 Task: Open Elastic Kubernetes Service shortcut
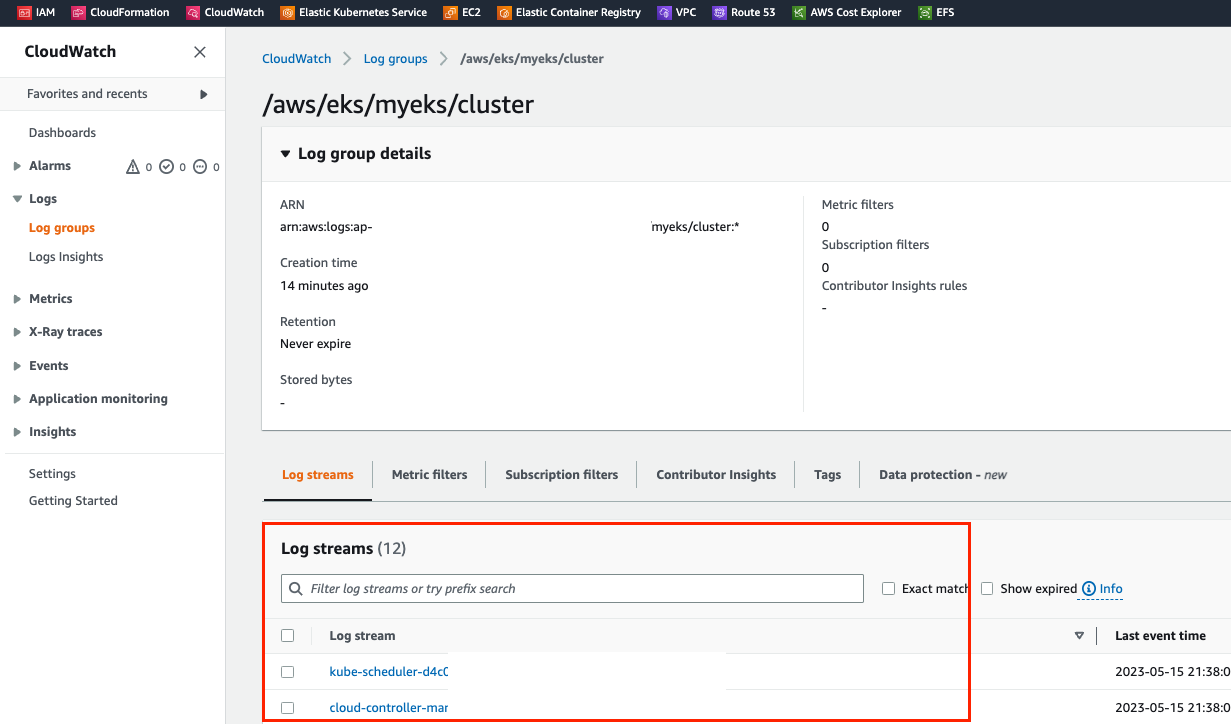tap(354, 13)
